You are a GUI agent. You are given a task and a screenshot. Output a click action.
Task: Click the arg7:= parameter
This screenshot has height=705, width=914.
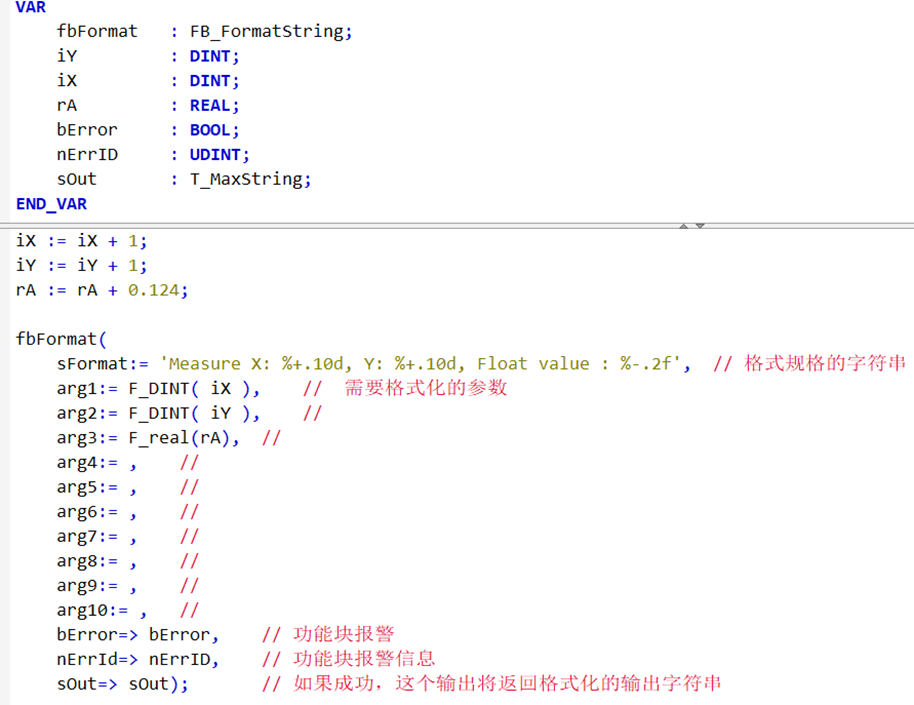pyautogui.click(x=87, y=536)
